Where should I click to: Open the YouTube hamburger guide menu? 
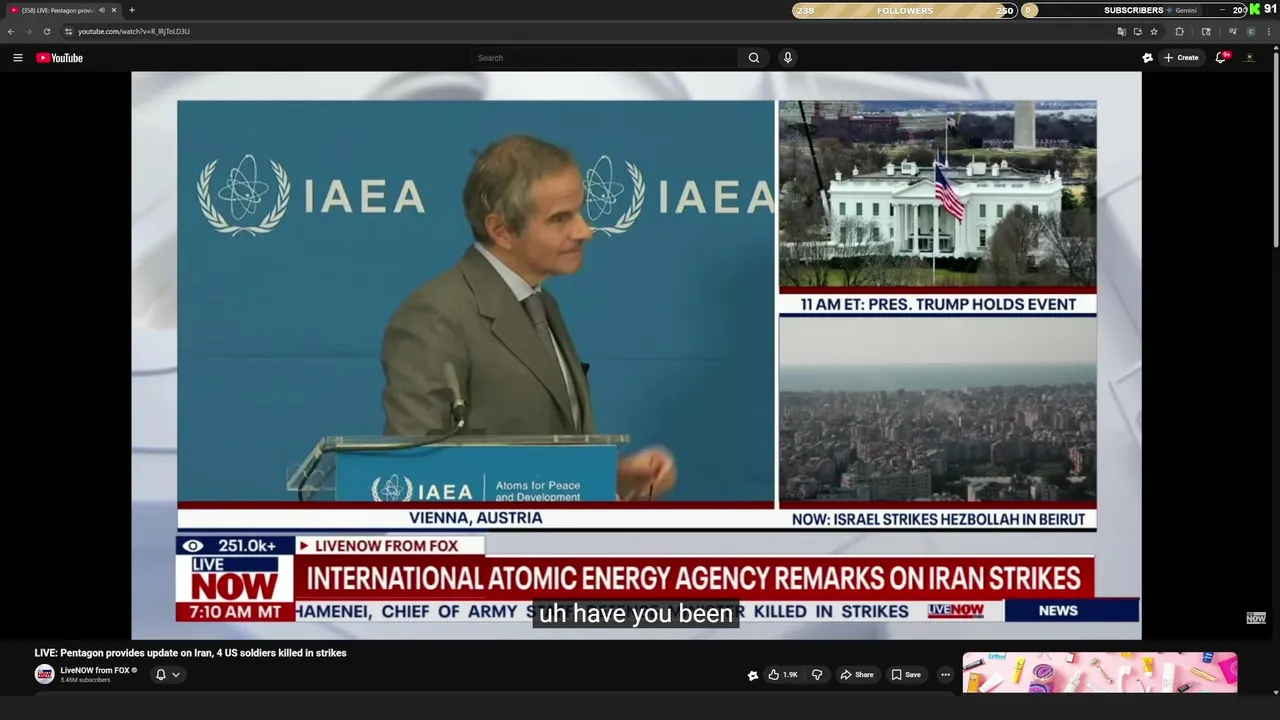[17, 58]
